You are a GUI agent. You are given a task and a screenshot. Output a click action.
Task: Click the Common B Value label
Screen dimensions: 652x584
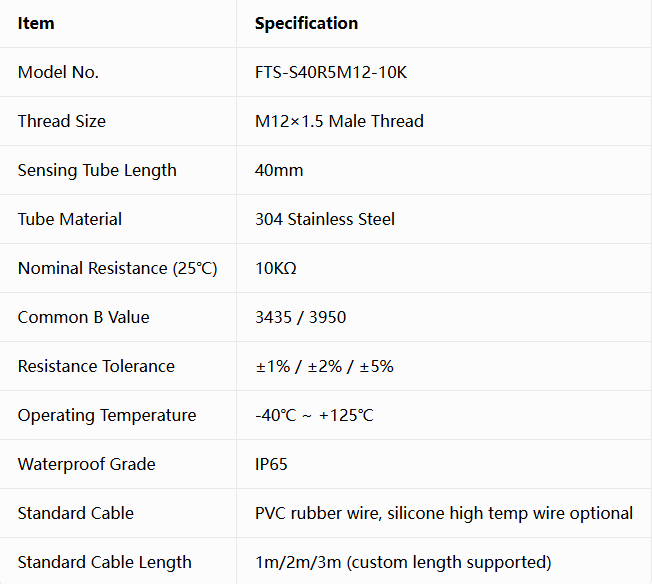click(x=83, y=317)
